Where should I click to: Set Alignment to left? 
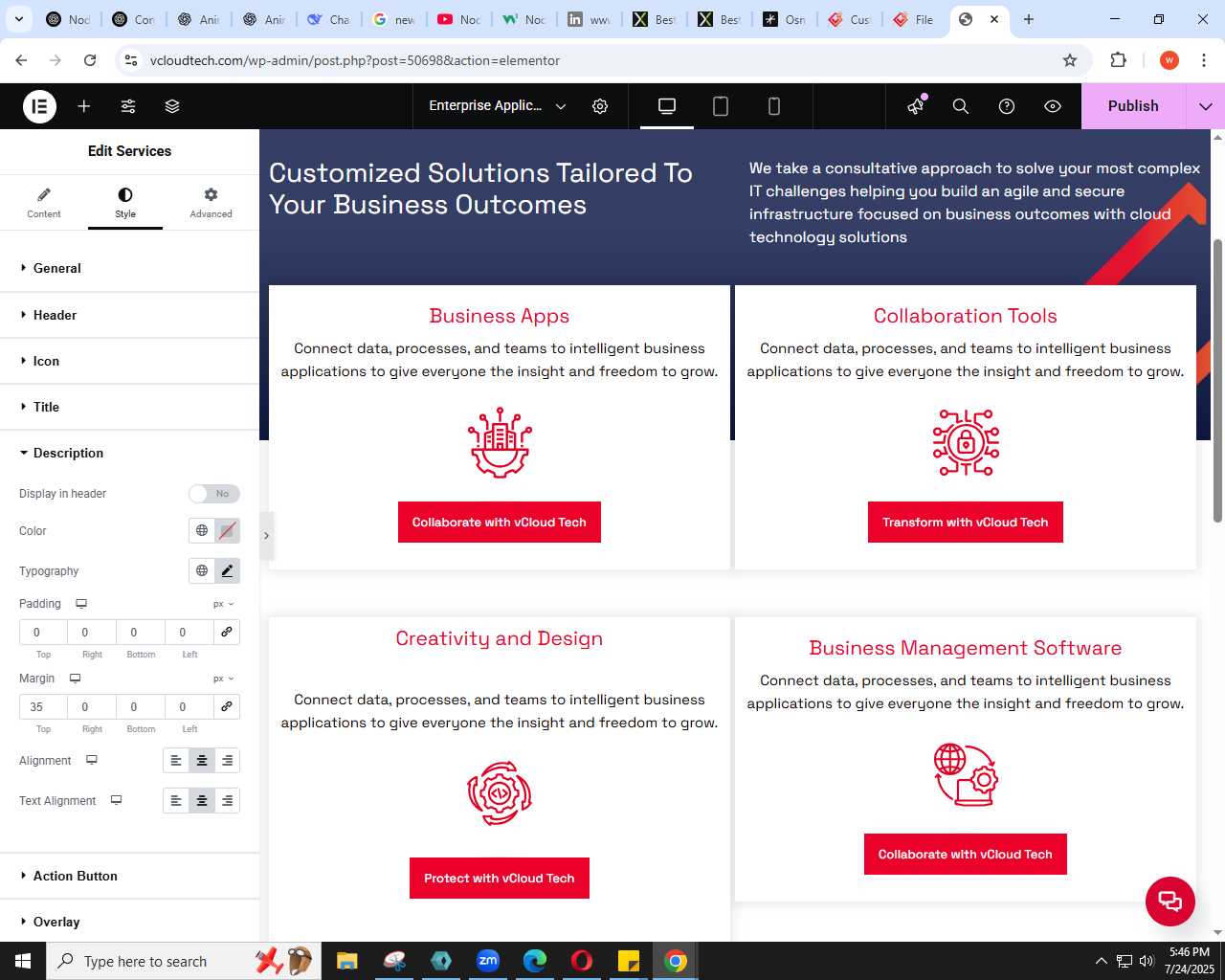tap(176, 761)
